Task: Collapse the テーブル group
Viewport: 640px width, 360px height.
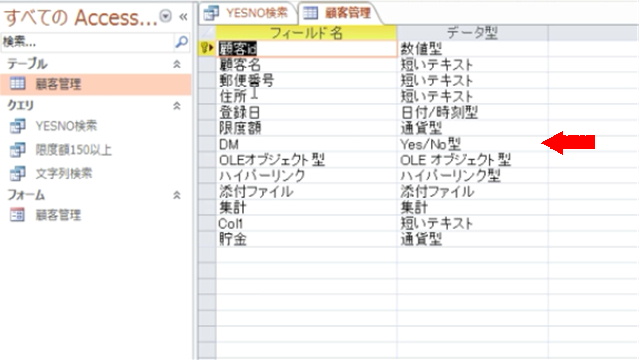Action: pos(177,64)
